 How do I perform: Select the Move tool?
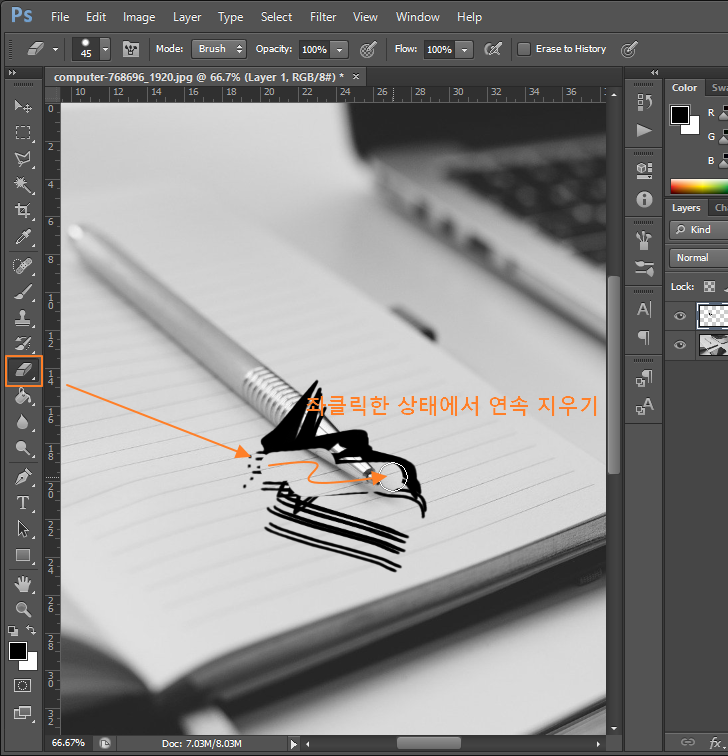(x=23, y=106)
